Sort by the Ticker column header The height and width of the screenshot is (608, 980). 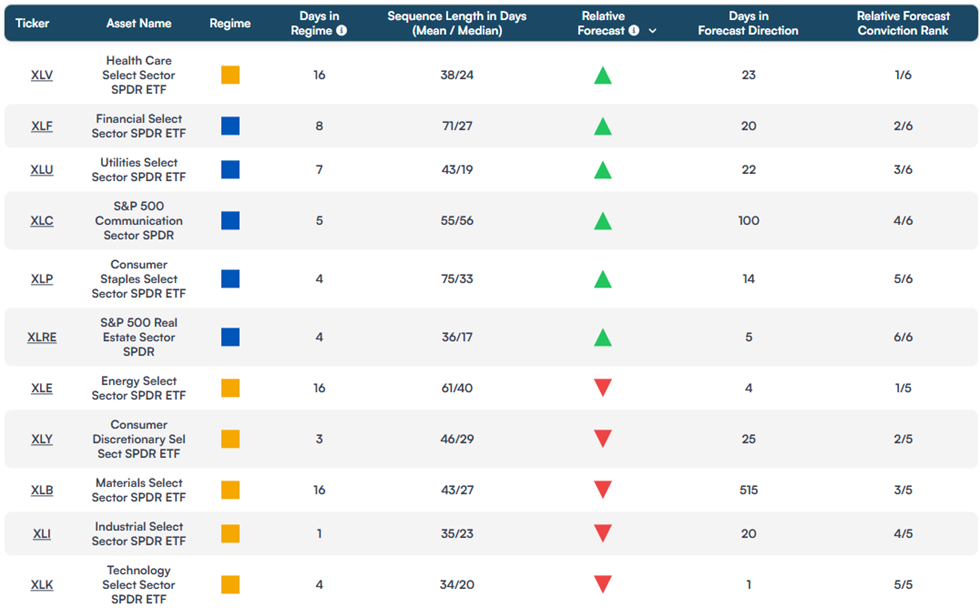32,23
